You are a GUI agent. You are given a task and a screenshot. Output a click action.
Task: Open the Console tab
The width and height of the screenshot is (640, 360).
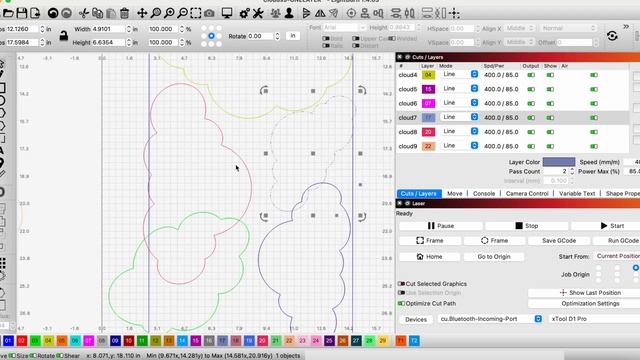(484, 193)
